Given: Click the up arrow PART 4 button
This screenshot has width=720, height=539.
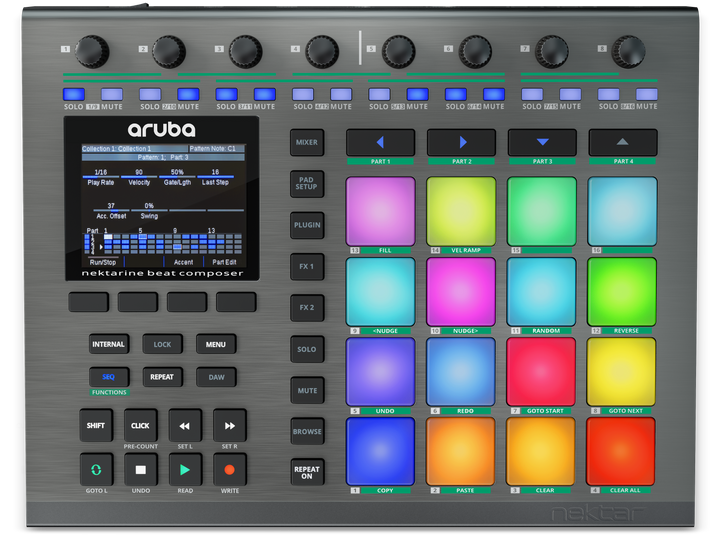Looking at the screenshot, I should pyautogui.click(x=623, y=142).
